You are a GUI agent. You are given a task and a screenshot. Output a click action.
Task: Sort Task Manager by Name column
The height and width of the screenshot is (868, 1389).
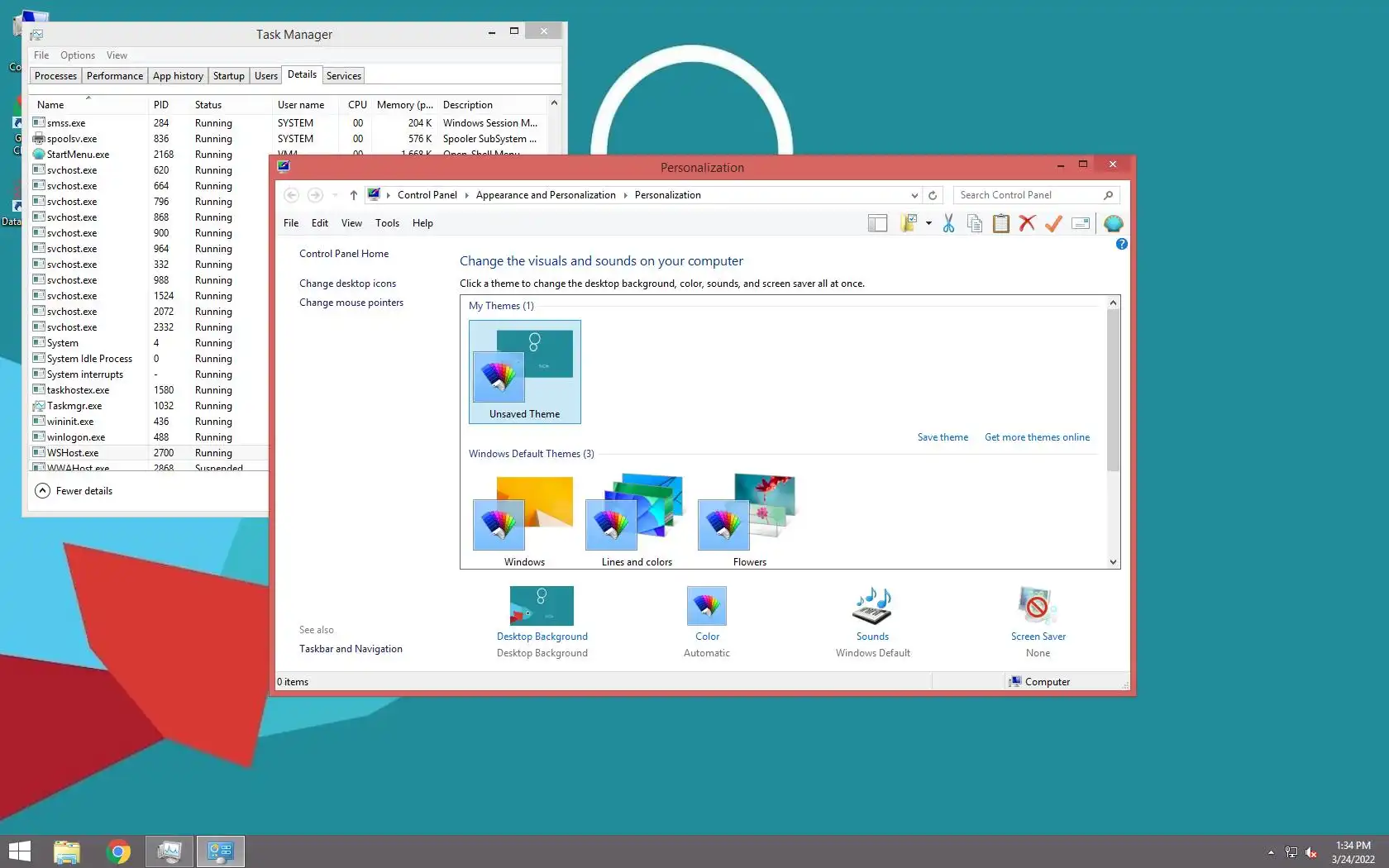click(89, 105)
